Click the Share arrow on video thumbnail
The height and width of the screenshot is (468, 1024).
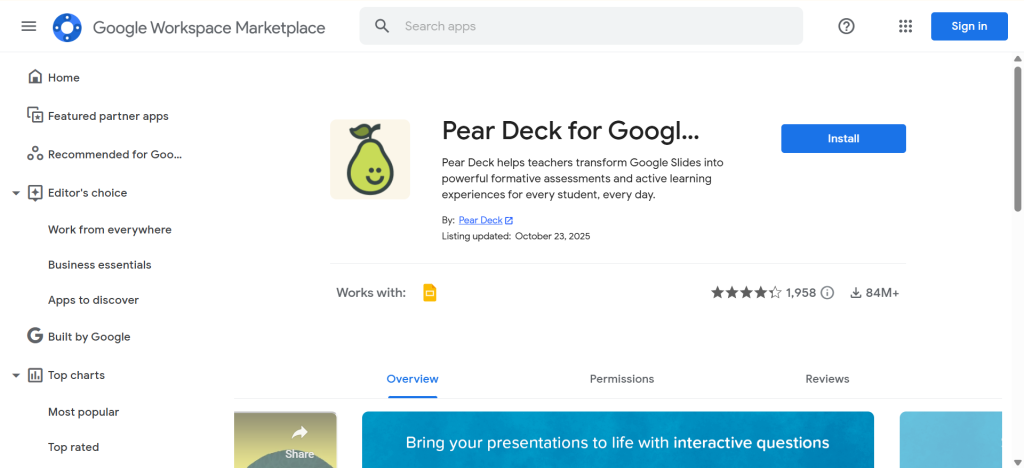point(300,433)
